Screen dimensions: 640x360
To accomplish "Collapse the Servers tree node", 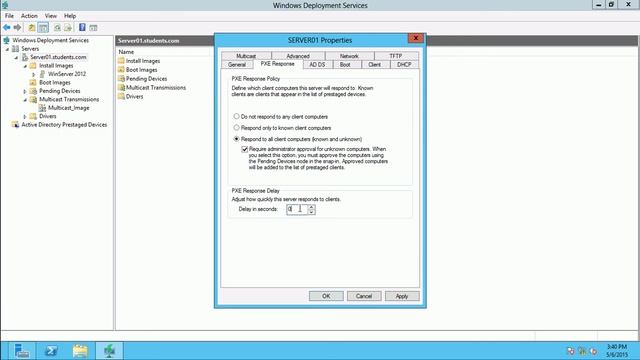I will click(x=7, y=49).
